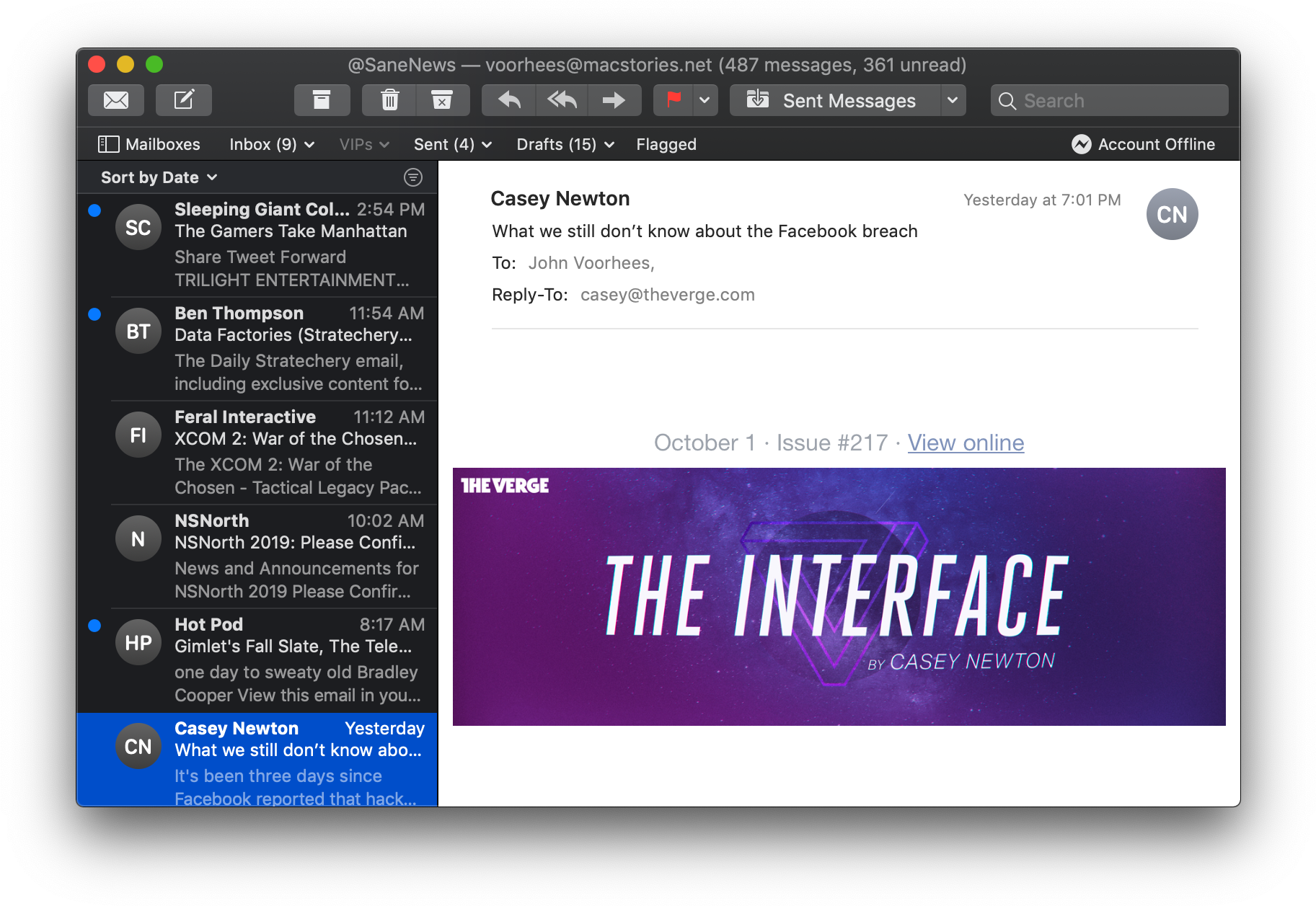This screenshot has width=1316, height=906.
Task: Toggle the Mailboxes sidebar
Action: (149, 144)
